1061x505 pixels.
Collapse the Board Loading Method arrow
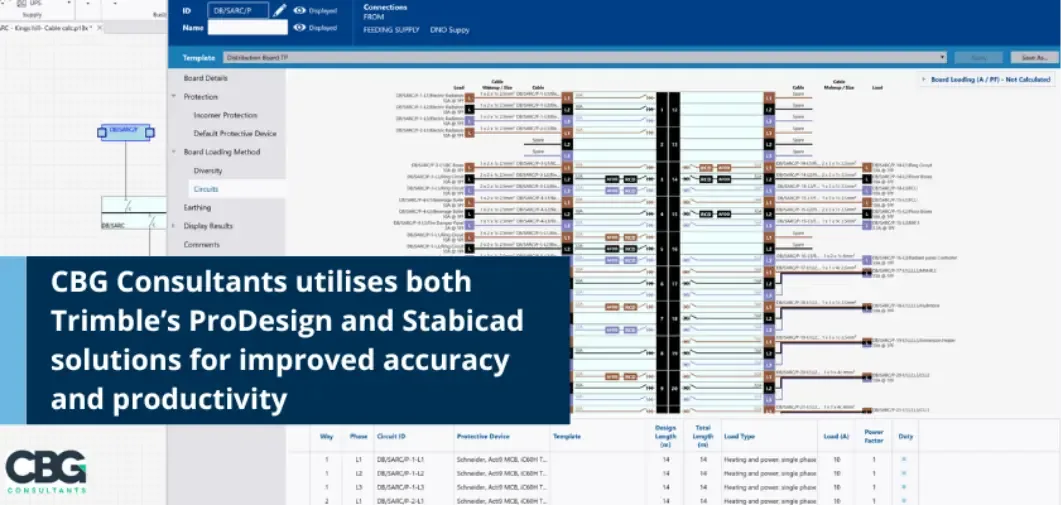click(174, 152)
